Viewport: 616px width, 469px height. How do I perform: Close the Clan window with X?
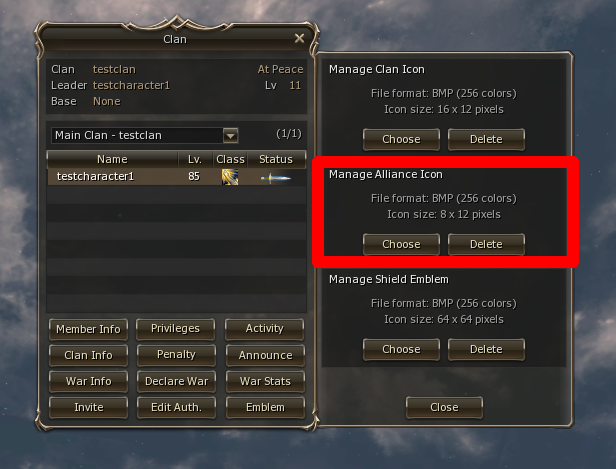(x=299, y=39)
